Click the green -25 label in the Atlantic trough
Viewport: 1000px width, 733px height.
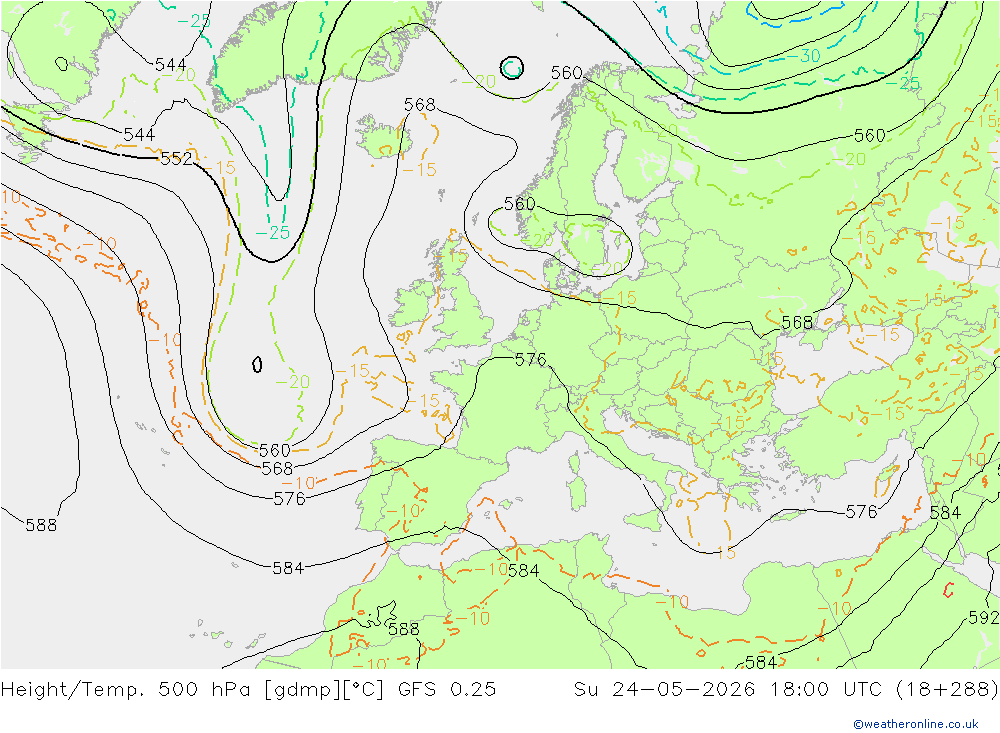(272, 233)
